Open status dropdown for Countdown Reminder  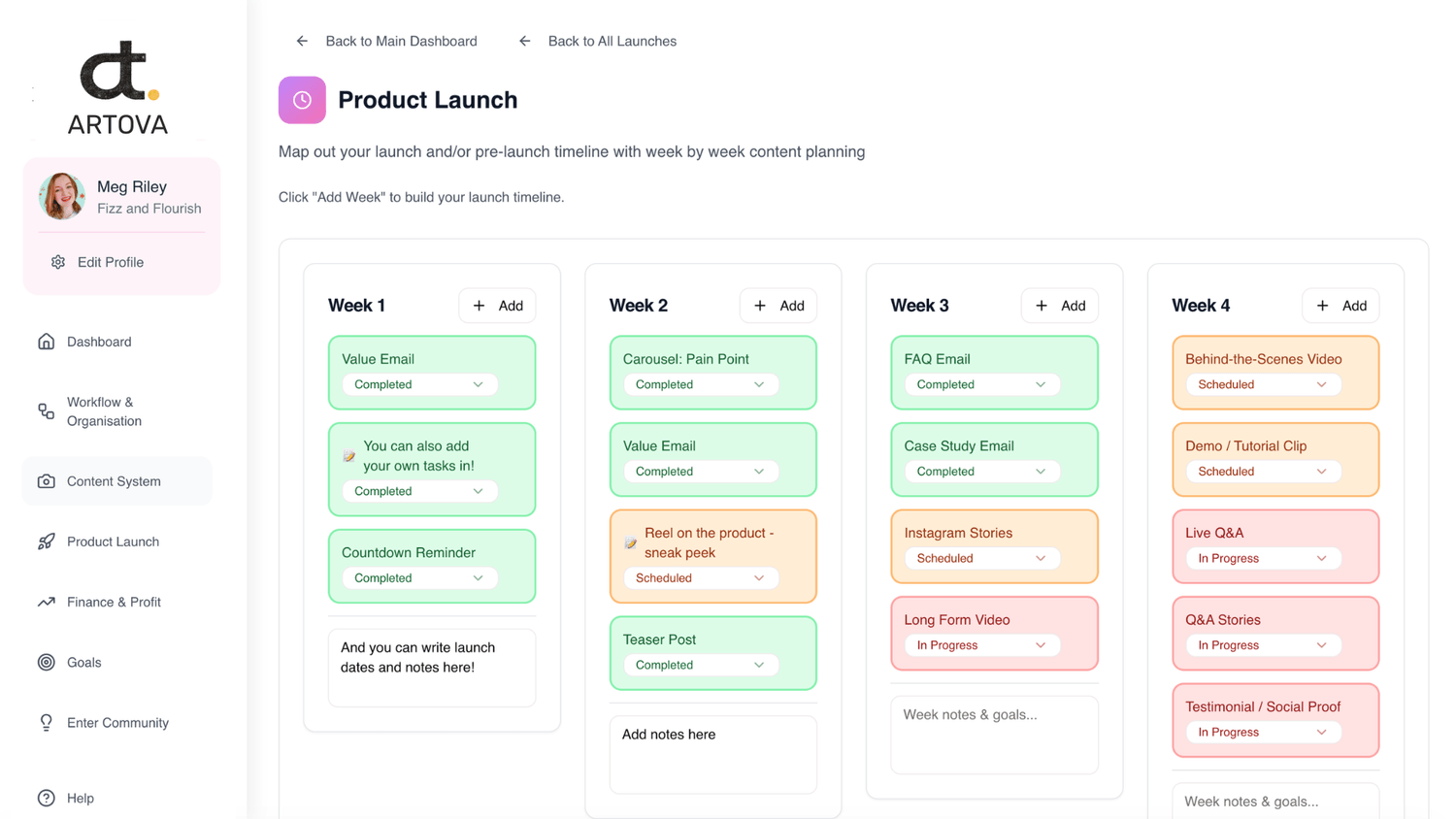coord(418,578)
